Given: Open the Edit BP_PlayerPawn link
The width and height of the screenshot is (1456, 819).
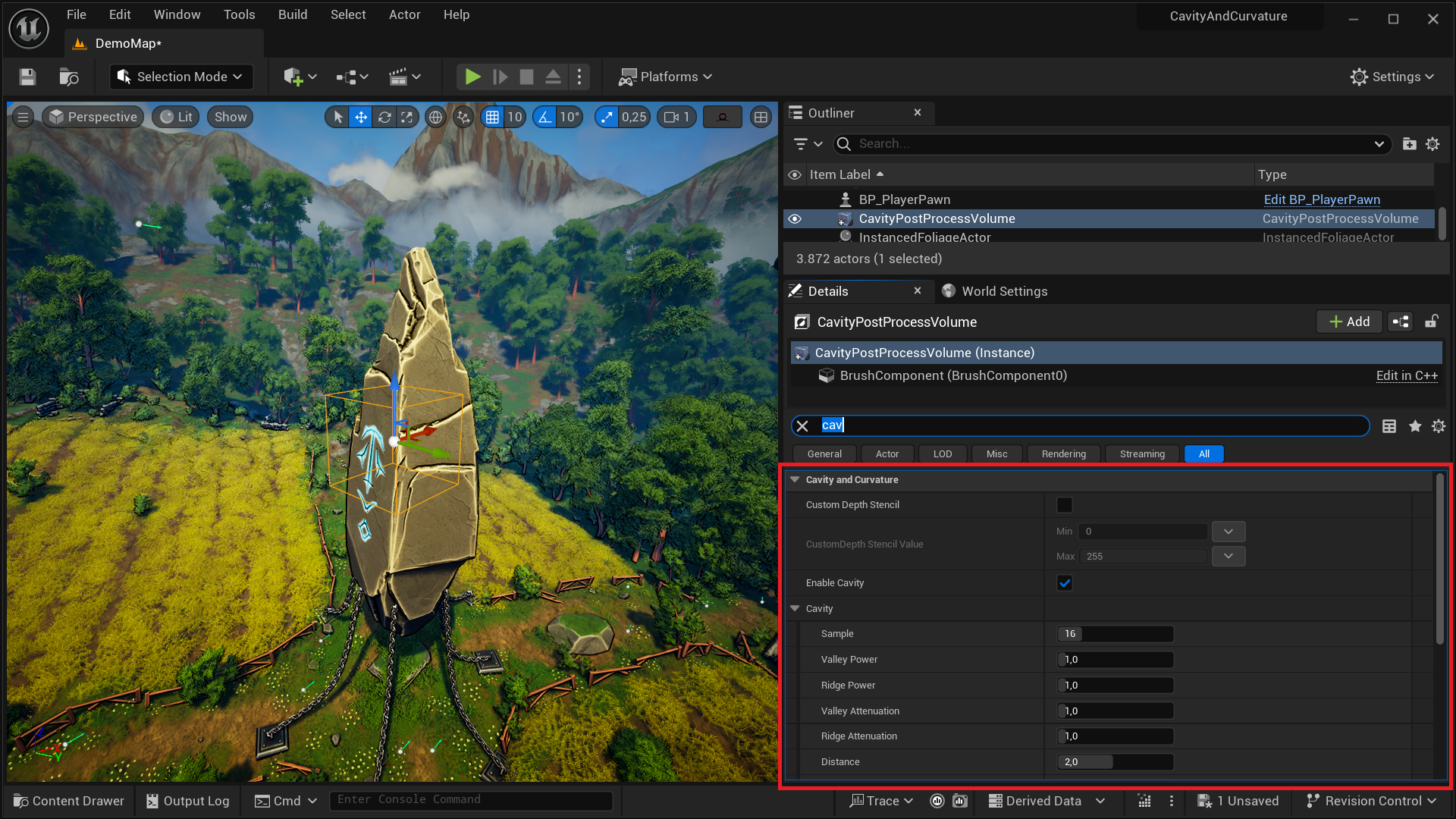Looking at the screenshot, I should coord(1322,199).
